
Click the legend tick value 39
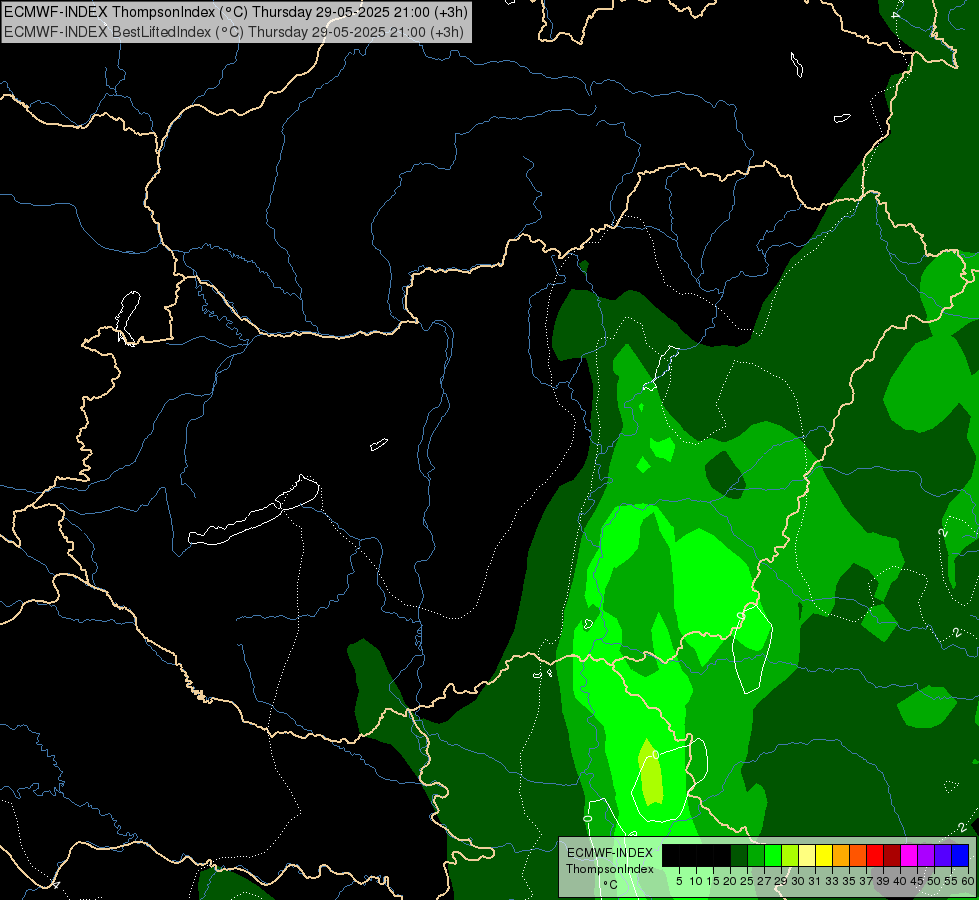point(883,881)
